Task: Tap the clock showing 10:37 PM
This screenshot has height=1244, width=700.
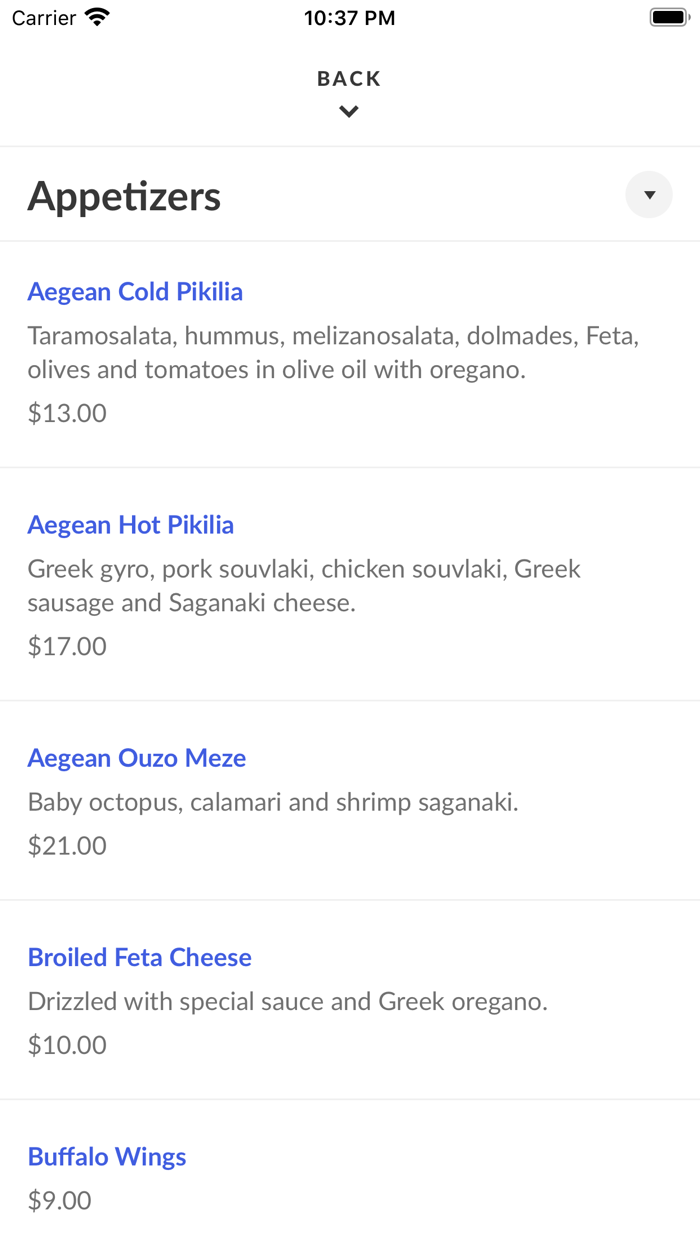Action: (x=349, y=17)
